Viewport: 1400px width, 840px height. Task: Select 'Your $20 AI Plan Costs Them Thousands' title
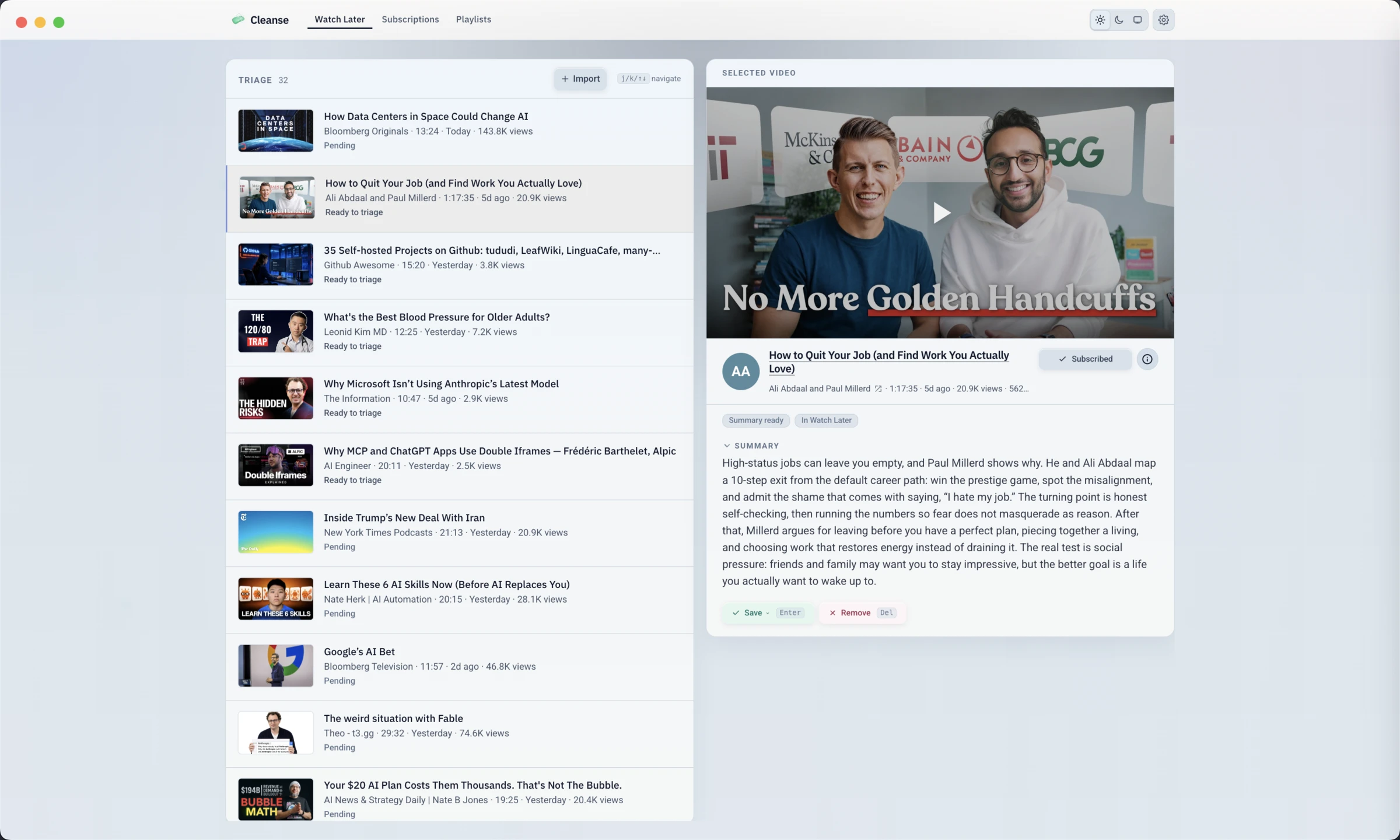(473, 785)
